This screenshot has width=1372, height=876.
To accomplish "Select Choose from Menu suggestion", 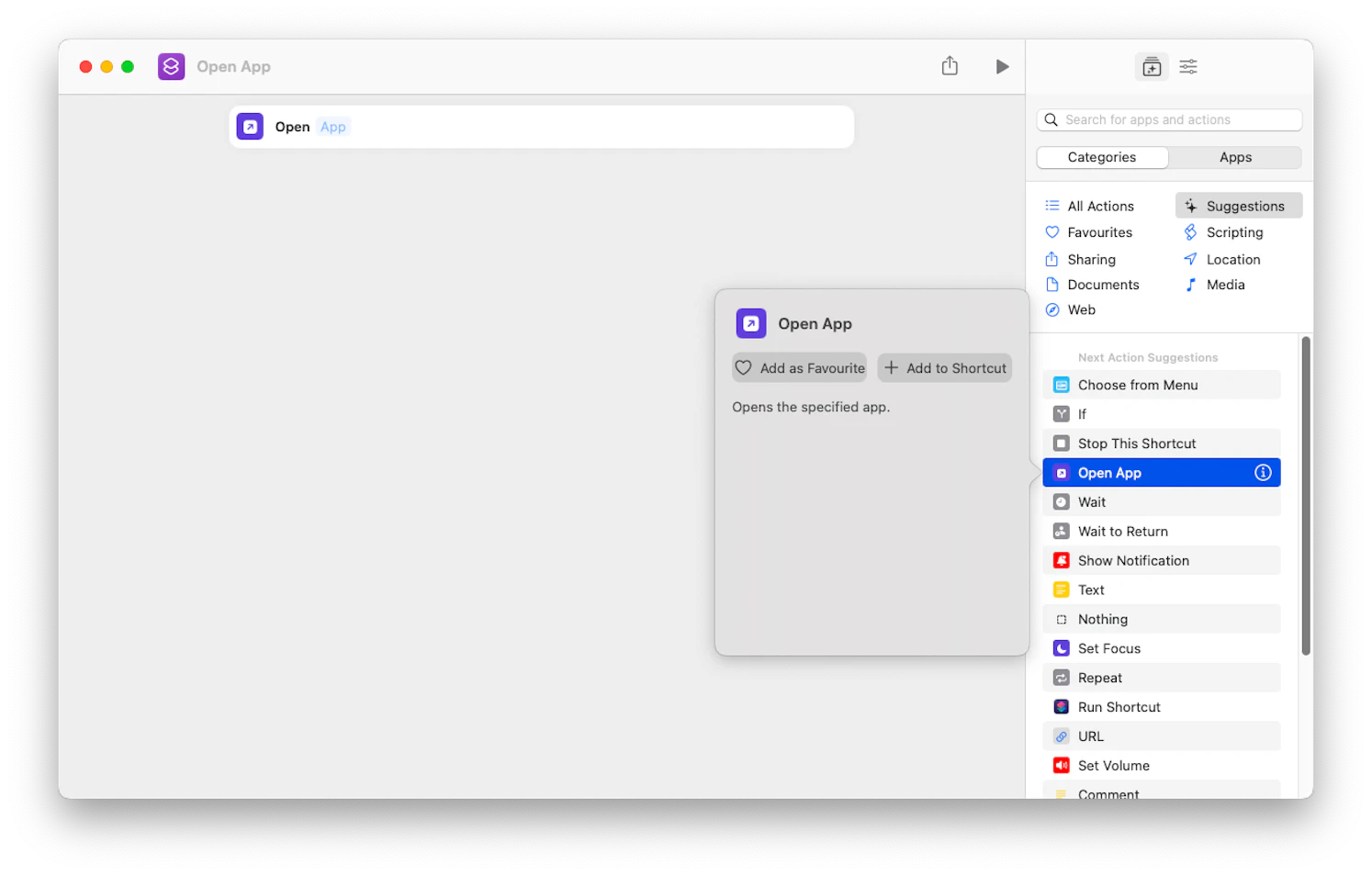I will tap(1162, 385).
